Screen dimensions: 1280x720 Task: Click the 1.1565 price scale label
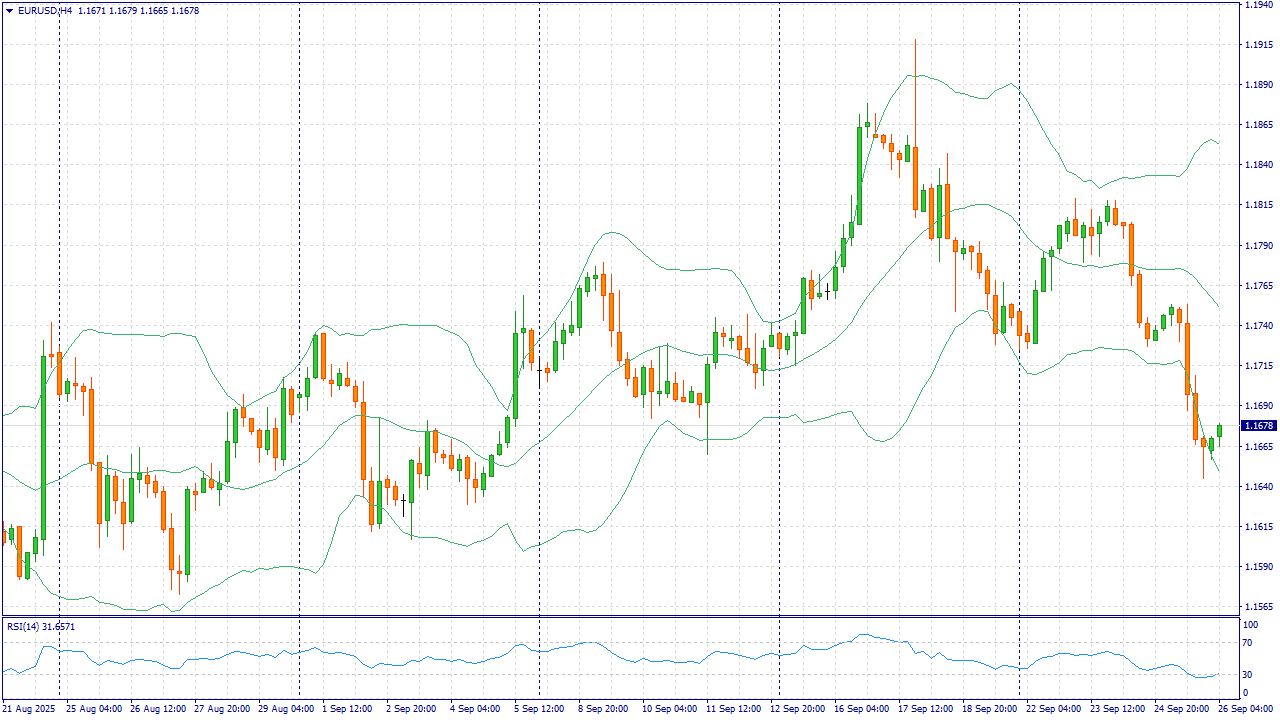1258,607
